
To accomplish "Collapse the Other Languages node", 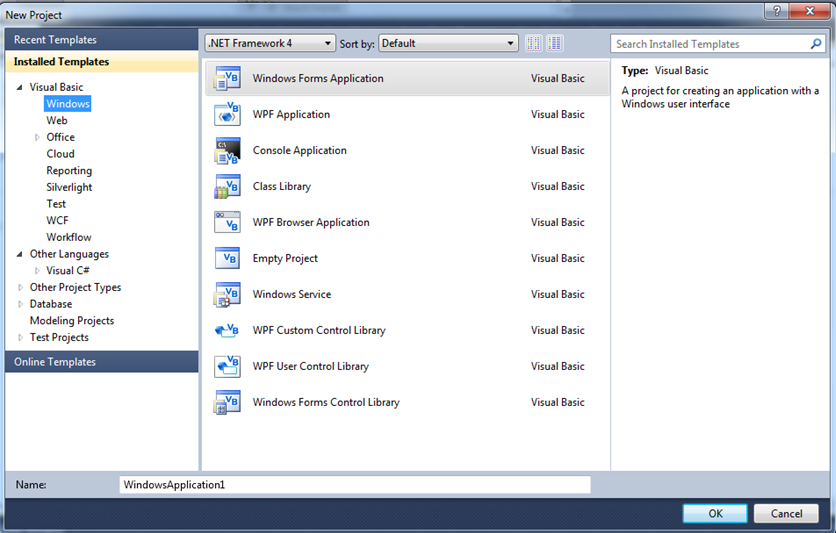I will tap(20, 254).
